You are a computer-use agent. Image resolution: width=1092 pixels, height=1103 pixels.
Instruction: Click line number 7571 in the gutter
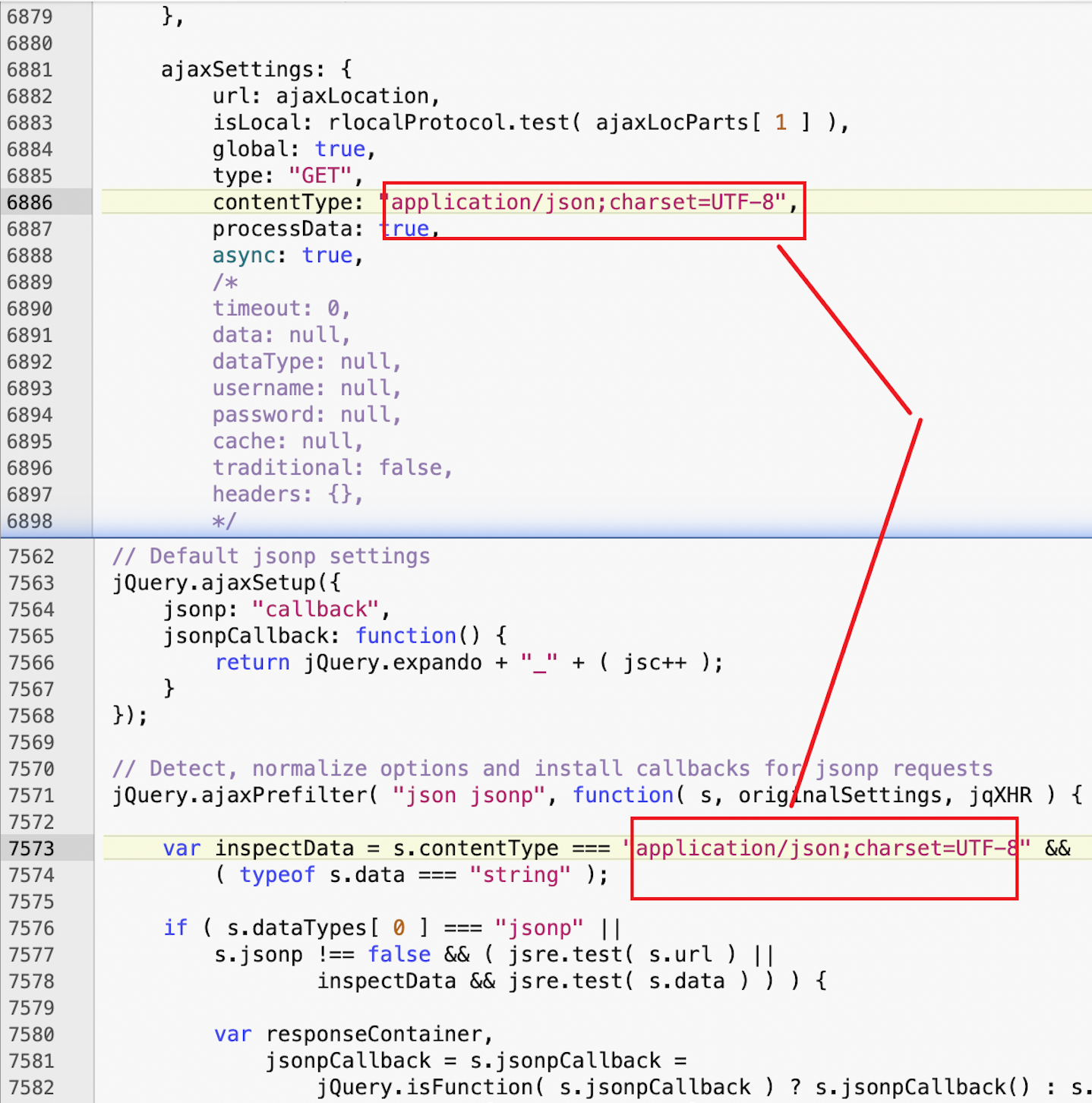[x=32, y=795]
